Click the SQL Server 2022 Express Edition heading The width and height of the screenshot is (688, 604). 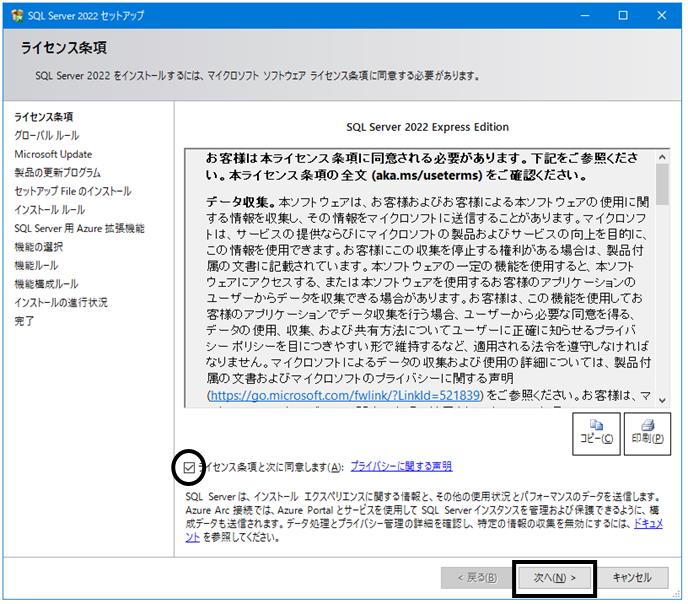pos(427,127)
